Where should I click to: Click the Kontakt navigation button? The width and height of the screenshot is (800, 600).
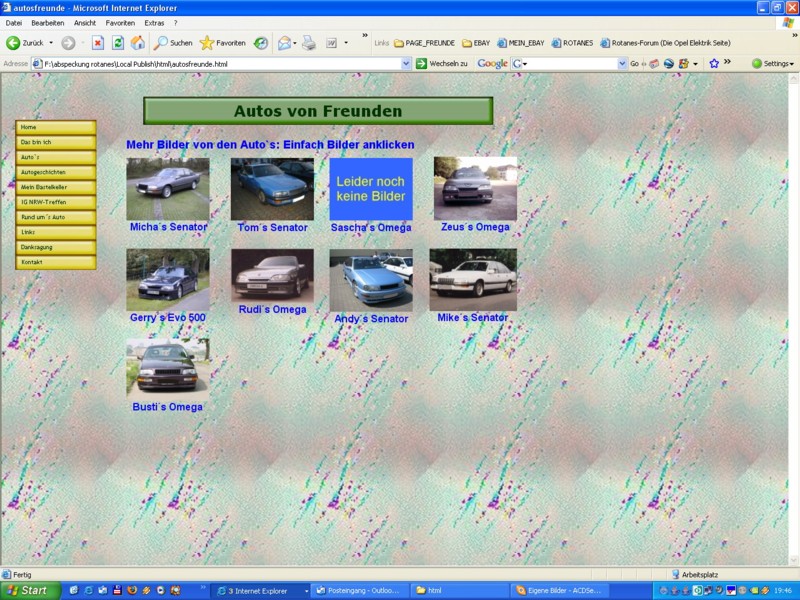coord(56,262)
